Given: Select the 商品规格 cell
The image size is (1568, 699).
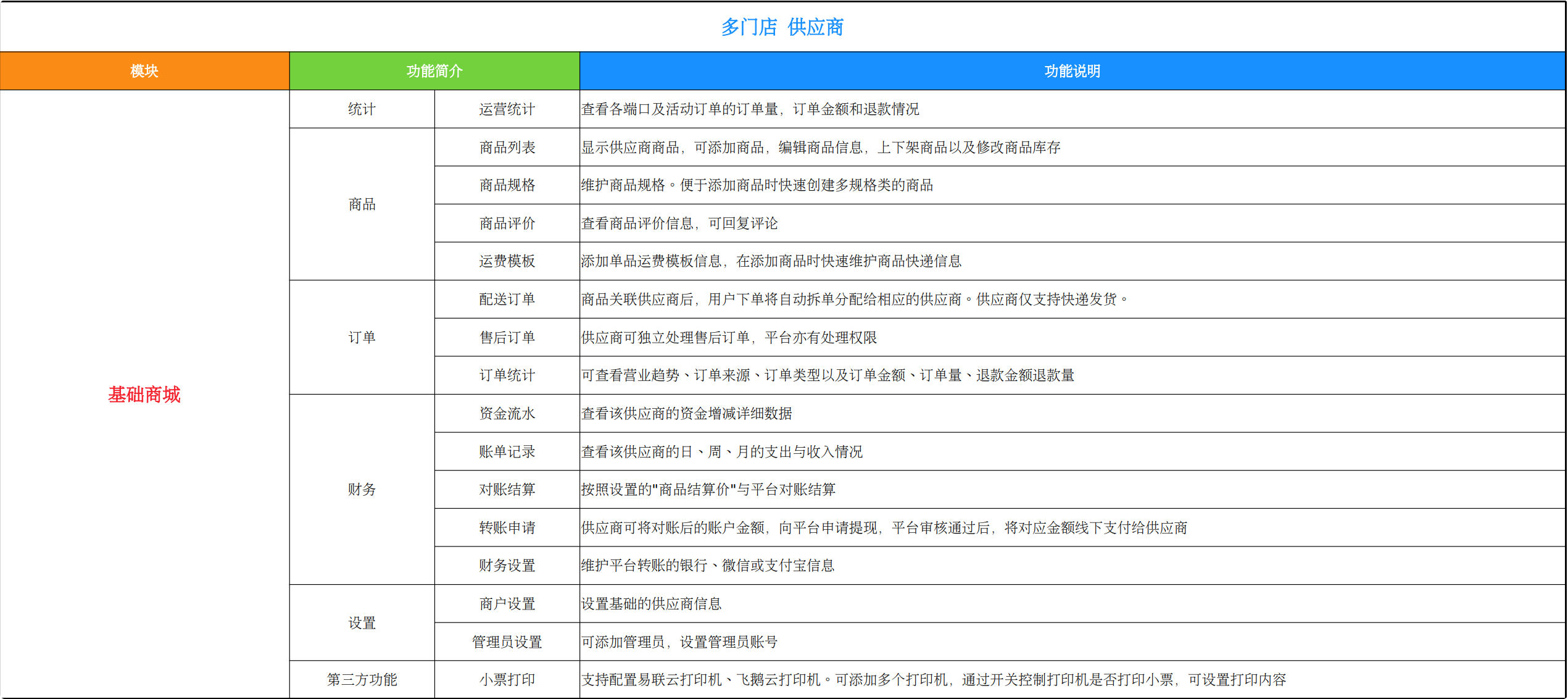Looking at the screenshot, I should coord(507,185).
